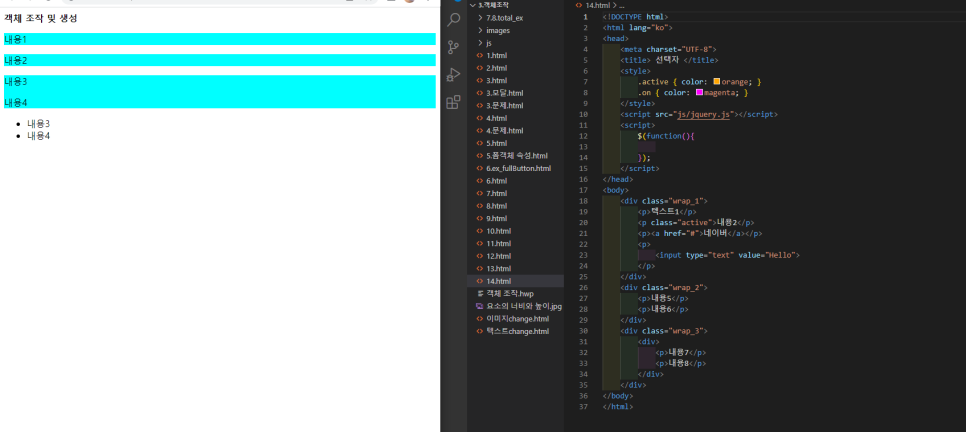Click the cyan 내용4 paragraph in browser

click(220, 102)
